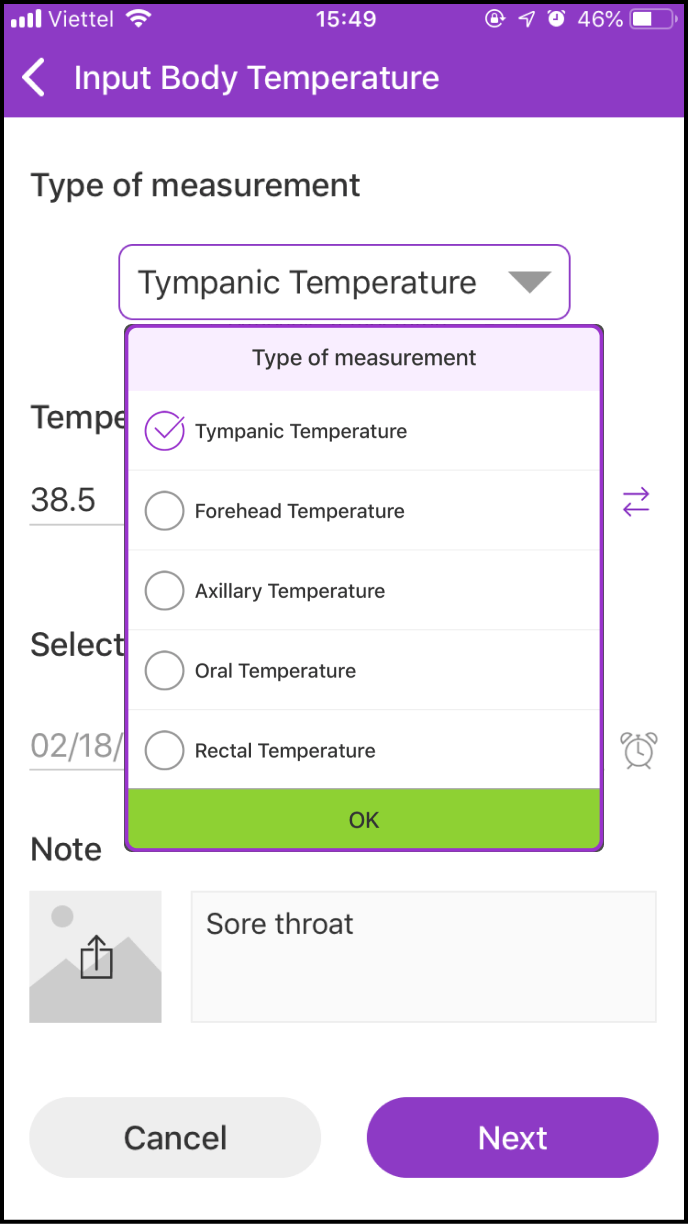This screenshot has width=688, height=1224.
Task: Tap the date field starting 02/18
Action: pyautogui.click(x=76, y=746)
